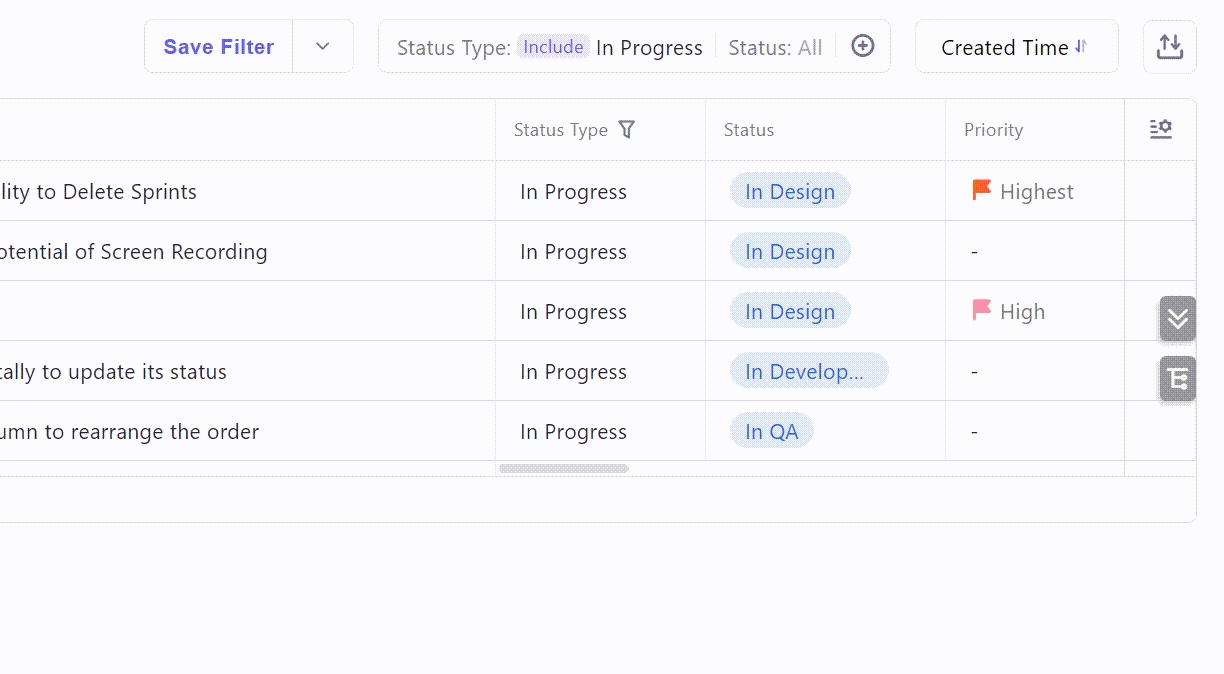Click the pink High priority flag
1224x674 pixels.
pos(981,310)
